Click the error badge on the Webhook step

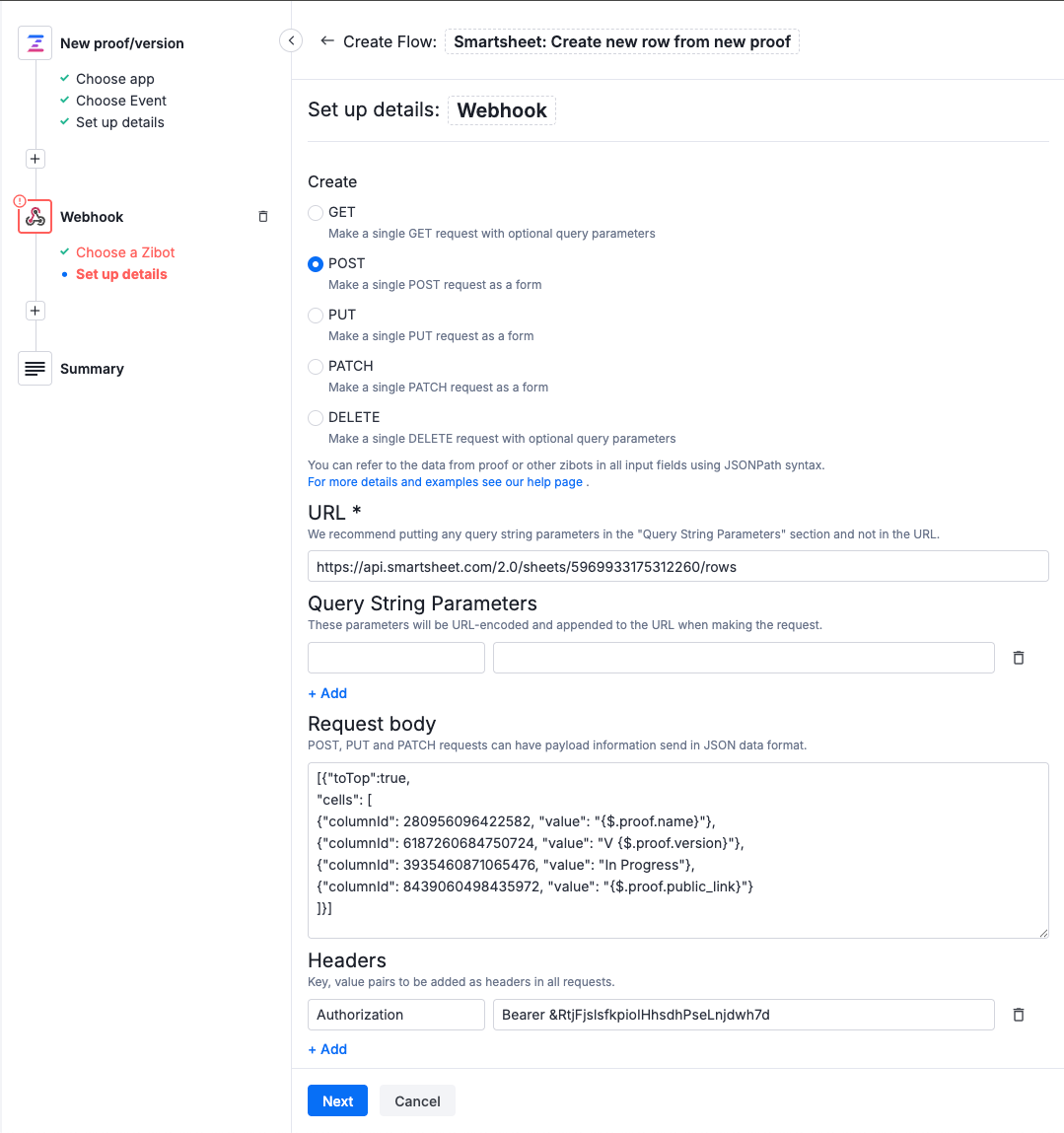pyautogui.click(x=19, y=200)
